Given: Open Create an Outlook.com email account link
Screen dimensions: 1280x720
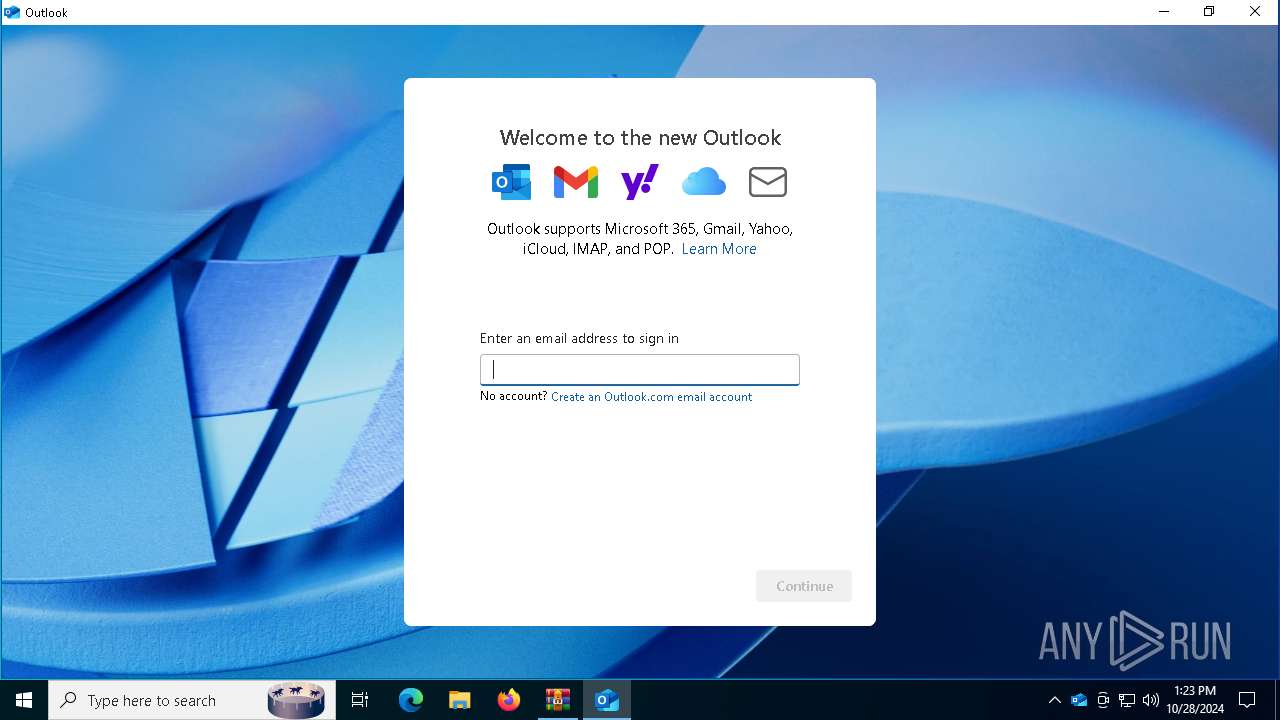Looking at the screenshot, I should coord(651,397).
